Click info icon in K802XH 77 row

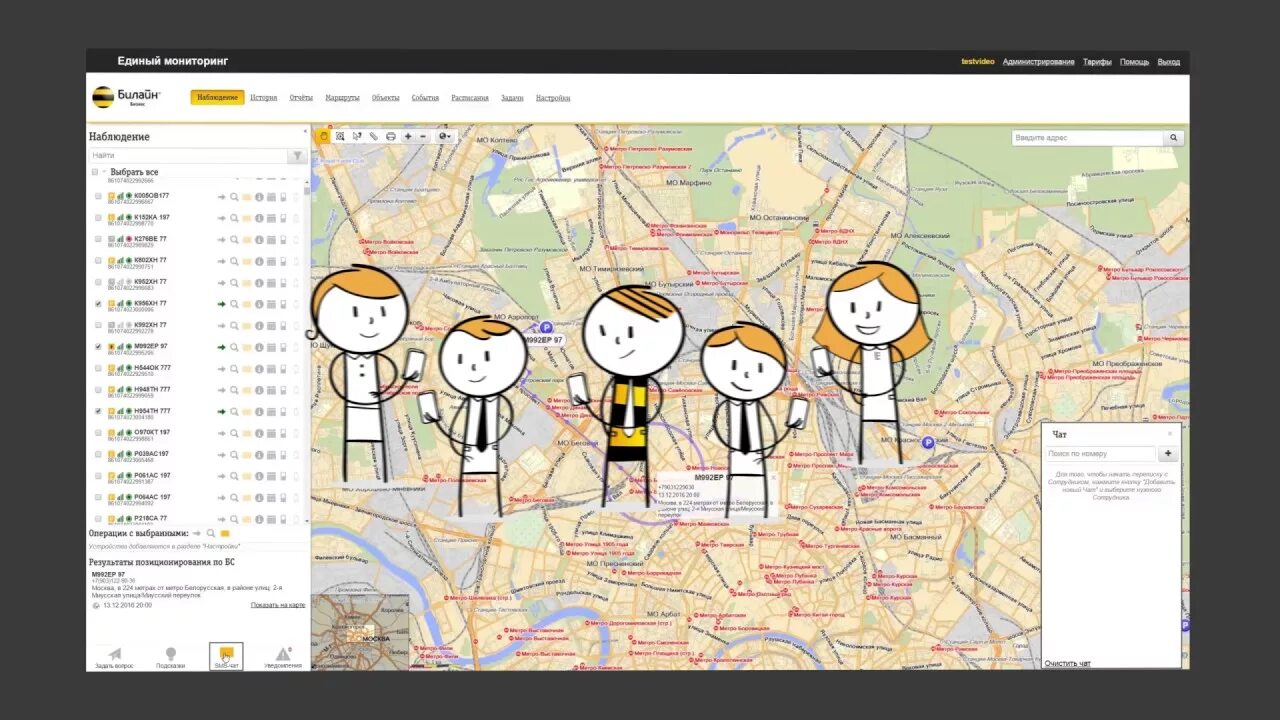259,261
